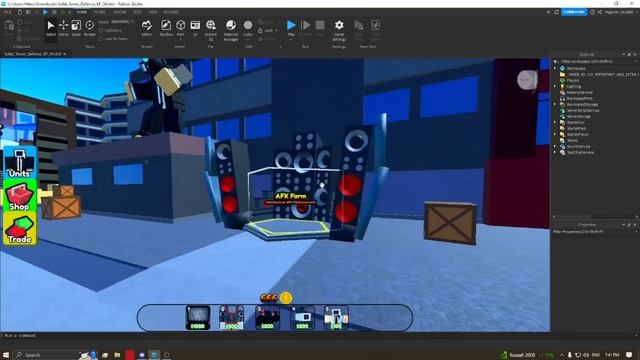Activate the Rotate tool
This screenshot has width=640, height=360.
[x=89, y=28]
